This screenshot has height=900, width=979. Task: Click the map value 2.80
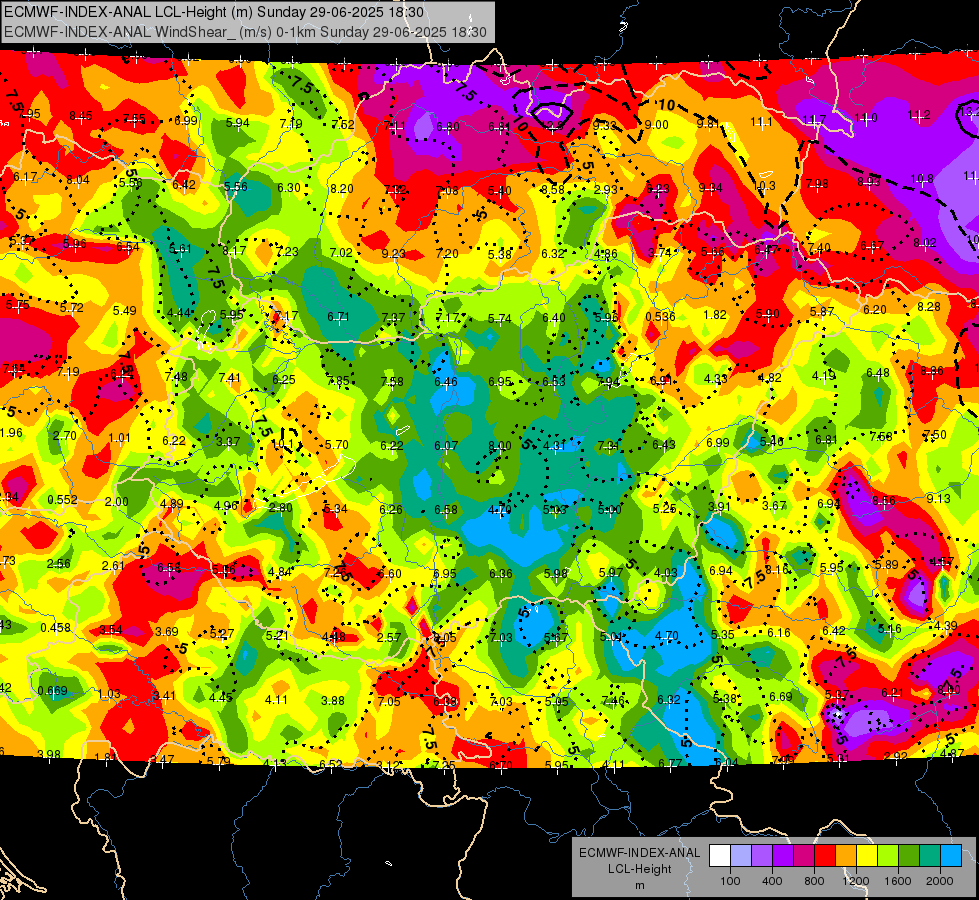[280, 508]
